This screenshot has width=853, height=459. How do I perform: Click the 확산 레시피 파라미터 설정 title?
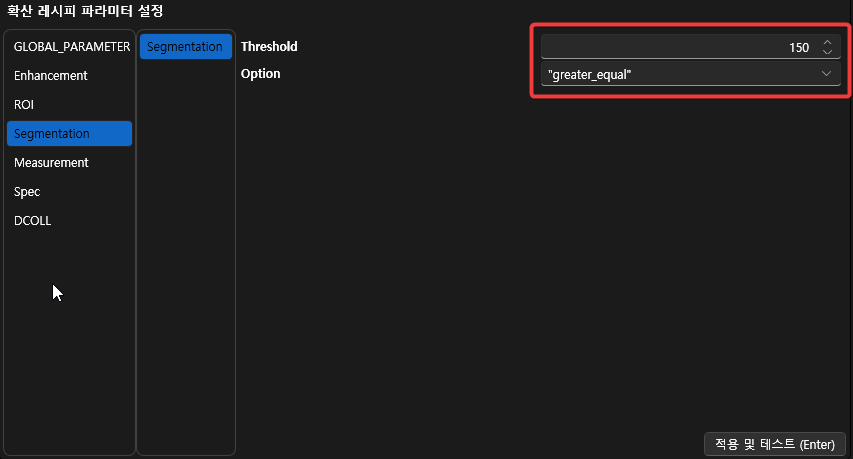point(85,12)
